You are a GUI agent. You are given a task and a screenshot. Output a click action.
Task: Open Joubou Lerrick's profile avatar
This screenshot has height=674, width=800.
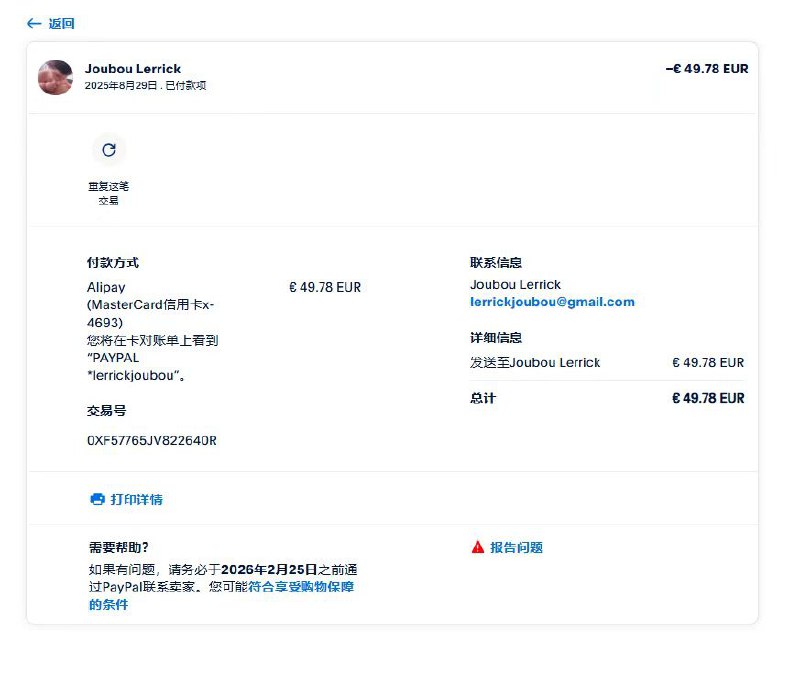click(x=55, y=78)
